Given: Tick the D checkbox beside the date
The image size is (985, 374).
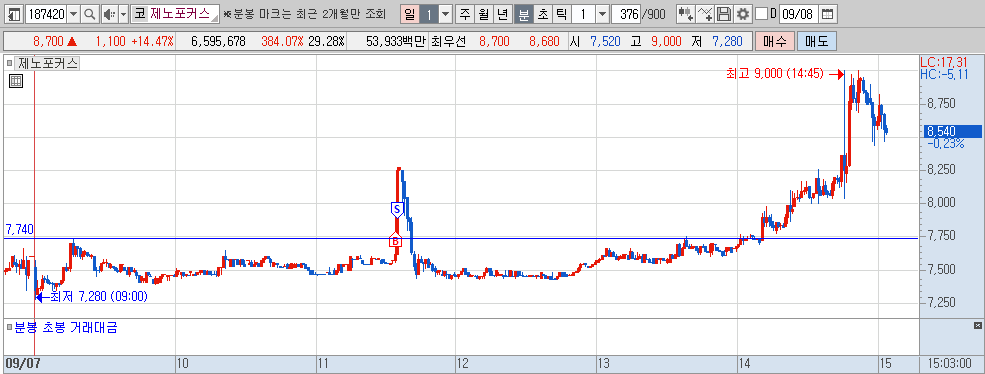Looking at the screenshot, I should point(761,13).
